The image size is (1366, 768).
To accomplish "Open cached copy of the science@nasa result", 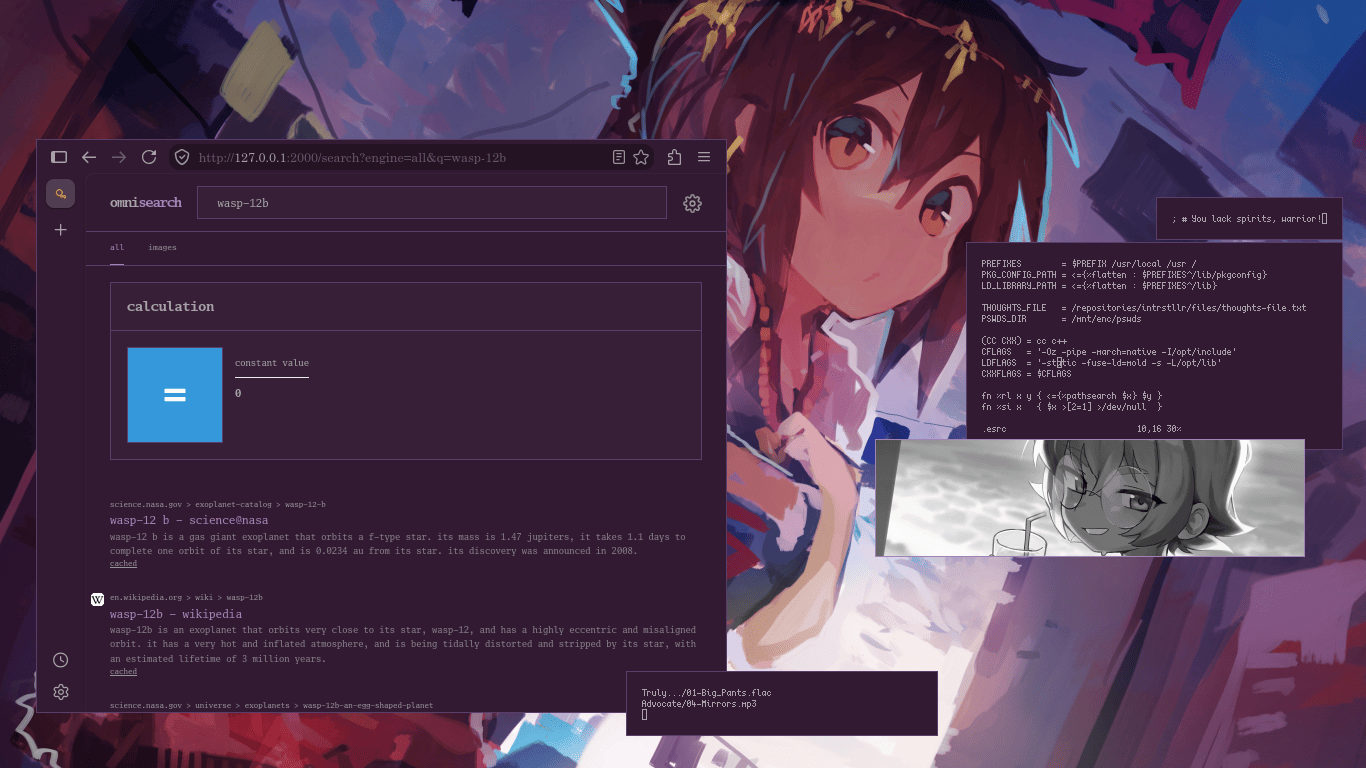I will pos(123,564).
